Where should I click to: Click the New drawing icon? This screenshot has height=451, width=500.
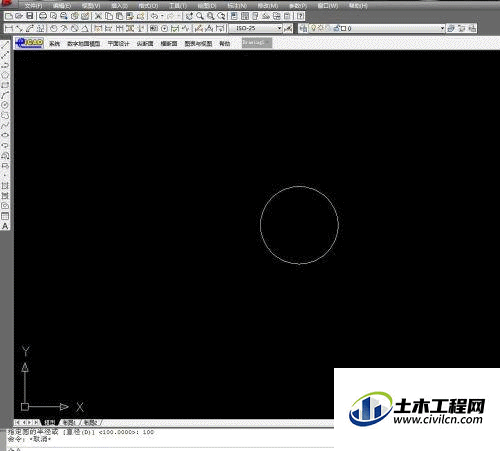pos(9,16)
